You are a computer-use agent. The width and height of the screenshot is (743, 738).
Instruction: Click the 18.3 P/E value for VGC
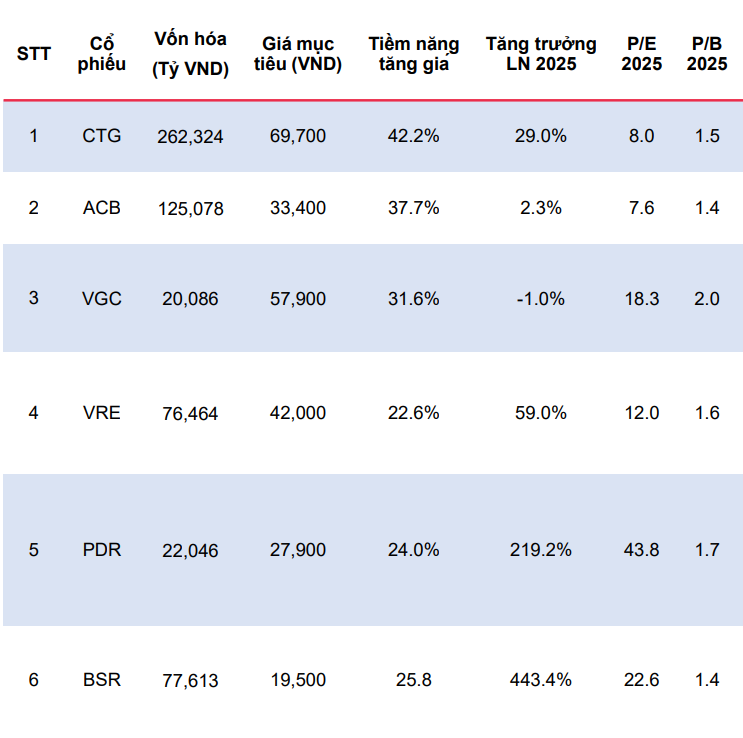click(x=642, y=299)
